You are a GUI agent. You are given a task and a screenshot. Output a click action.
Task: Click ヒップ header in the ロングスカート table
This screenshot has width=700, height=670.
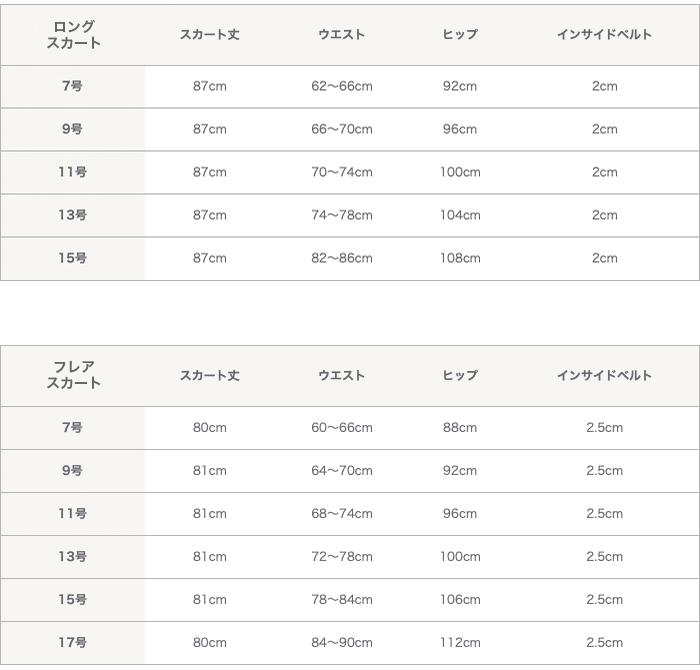[460, 35]
